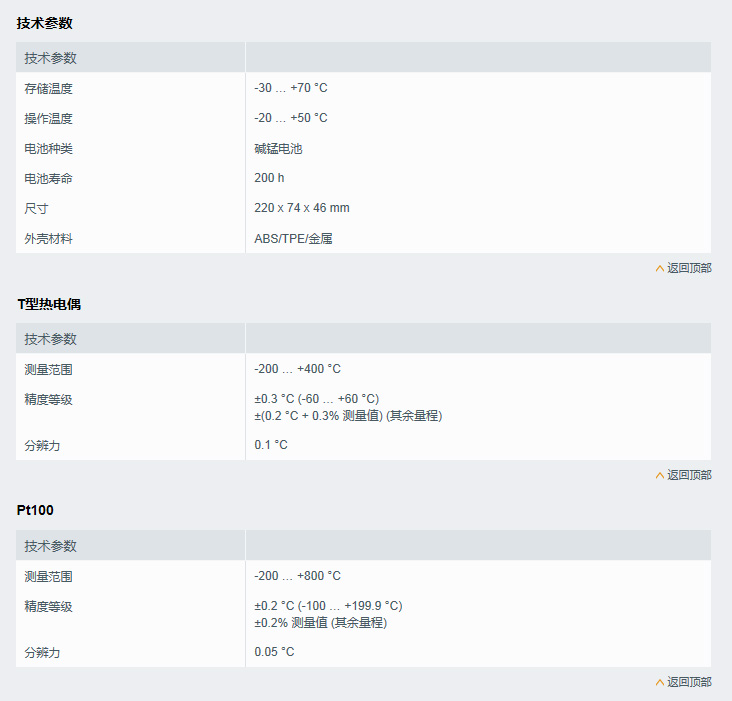Click the up-arrow icon below the Pt100 table
Screen dimensions: 732x701
pos(659,682)
